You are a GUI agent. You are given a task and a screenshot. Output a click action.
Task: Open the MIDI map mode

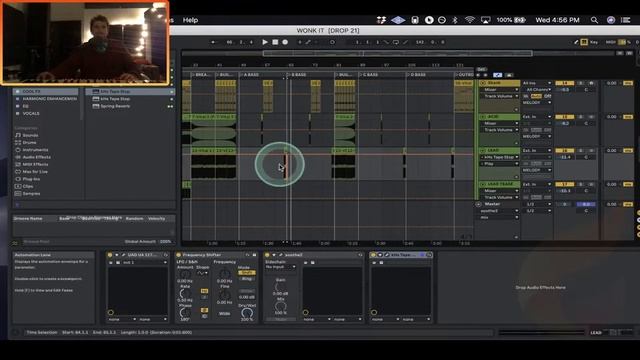(x=610, y=42)
